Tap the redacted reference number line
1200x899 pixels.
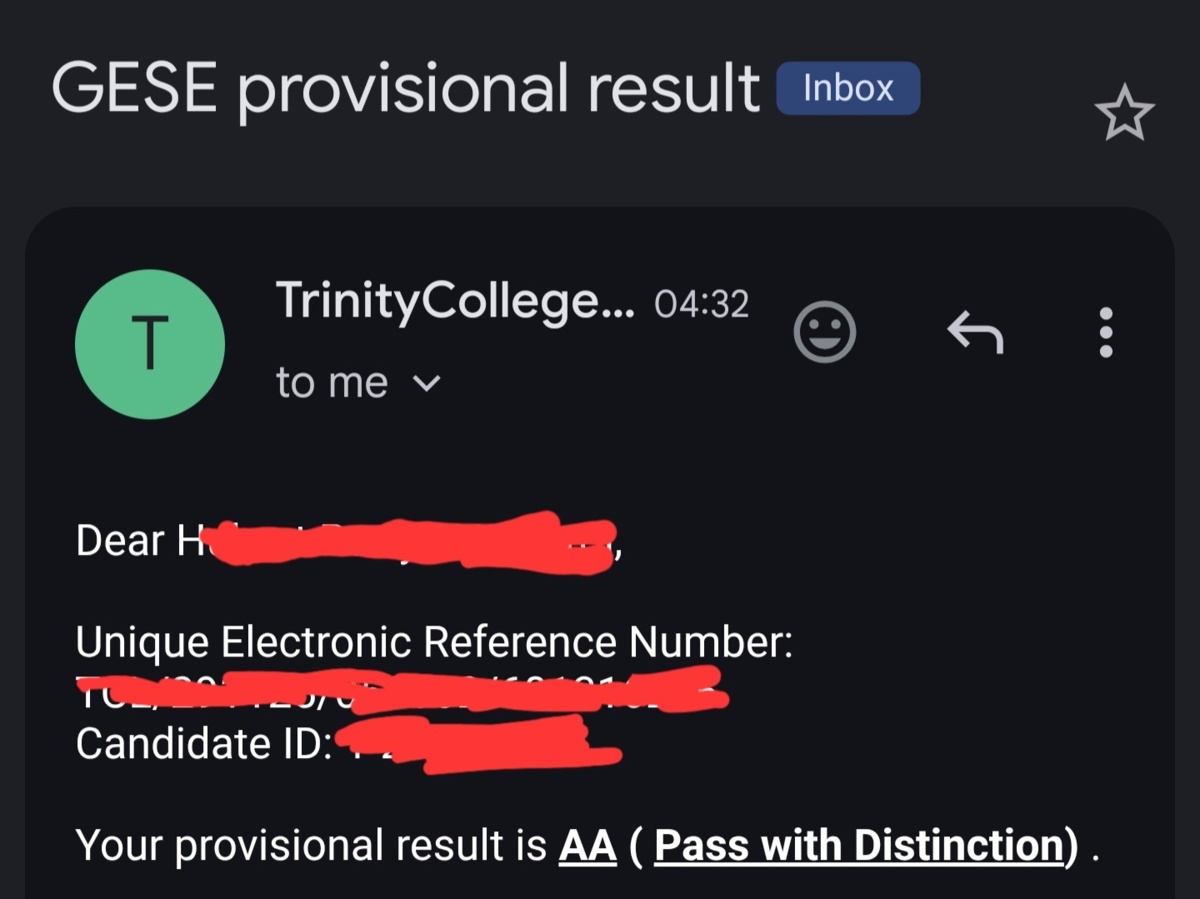(x=400, y=692)
